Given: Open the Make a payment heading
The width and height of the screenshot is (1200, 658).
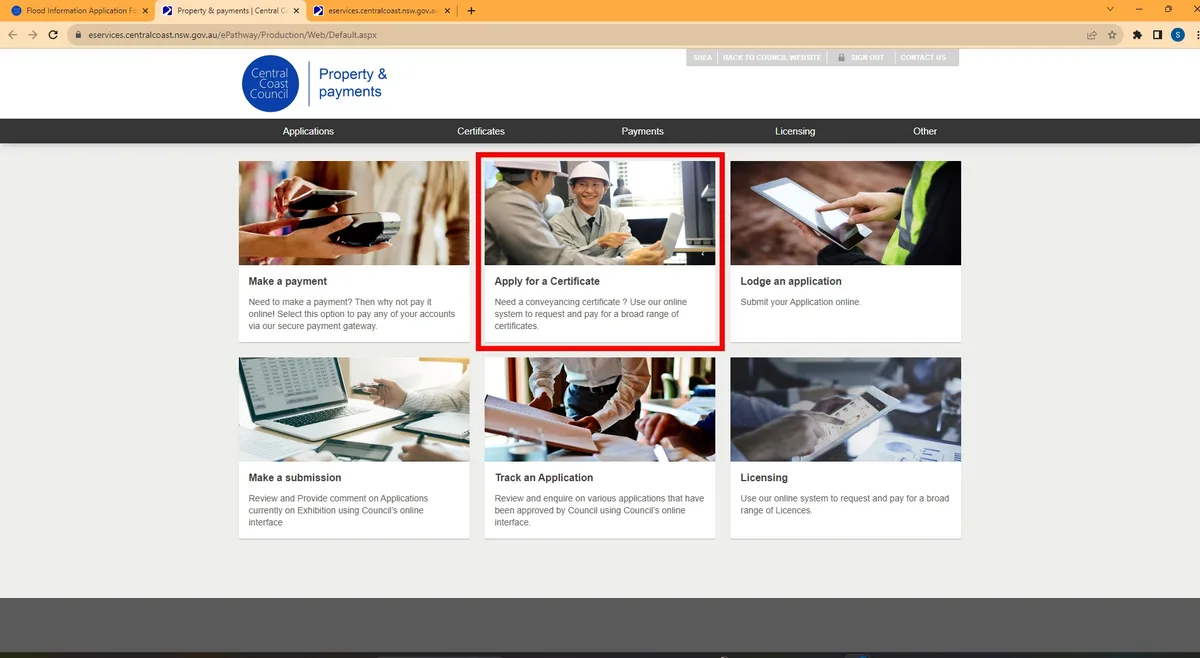Looking at the screenshot, I should [288, 282].
